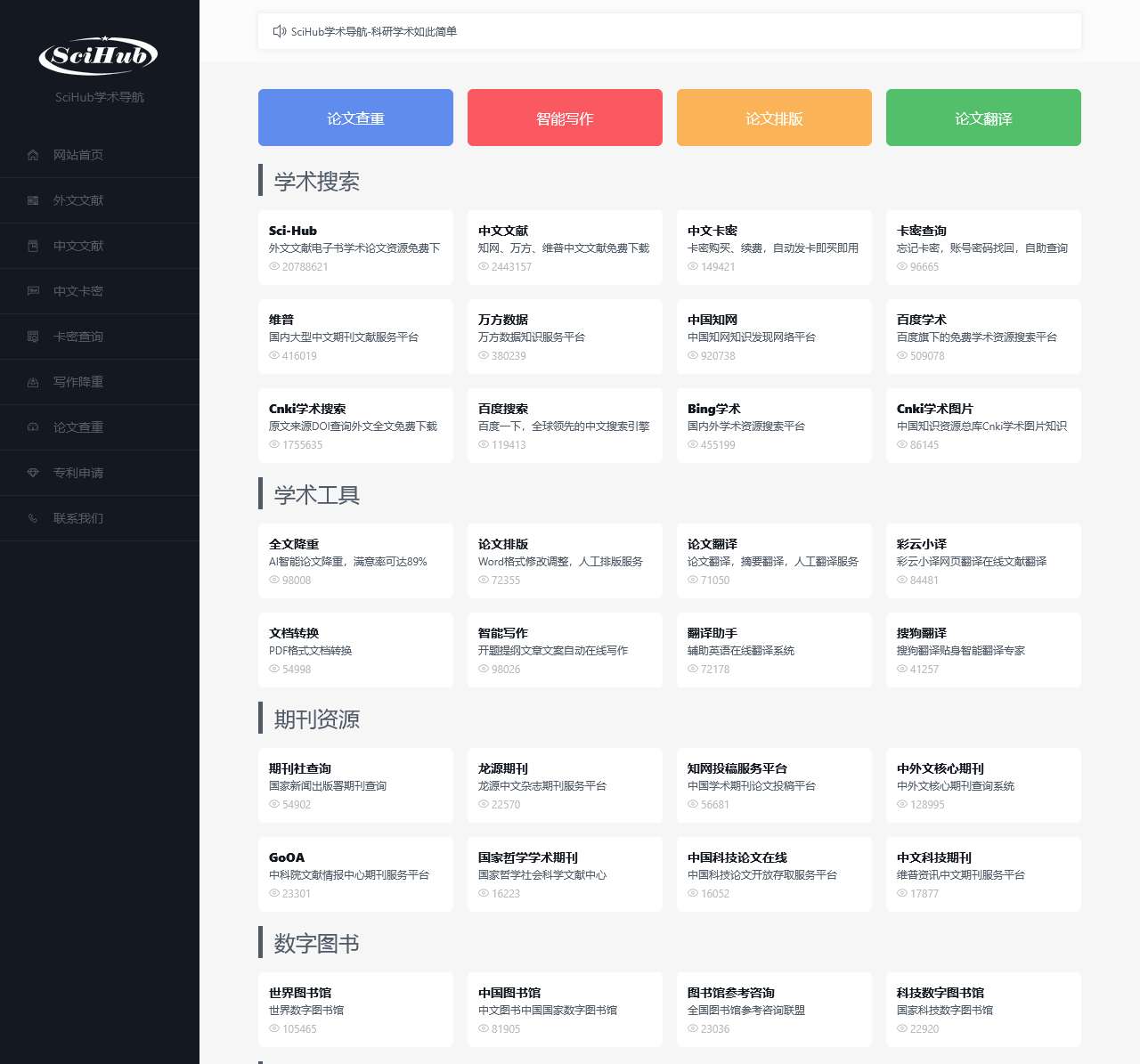This screenshot has width=1140, height=1064.
Task: Click the announcement bar text
Action: [374, 31]
